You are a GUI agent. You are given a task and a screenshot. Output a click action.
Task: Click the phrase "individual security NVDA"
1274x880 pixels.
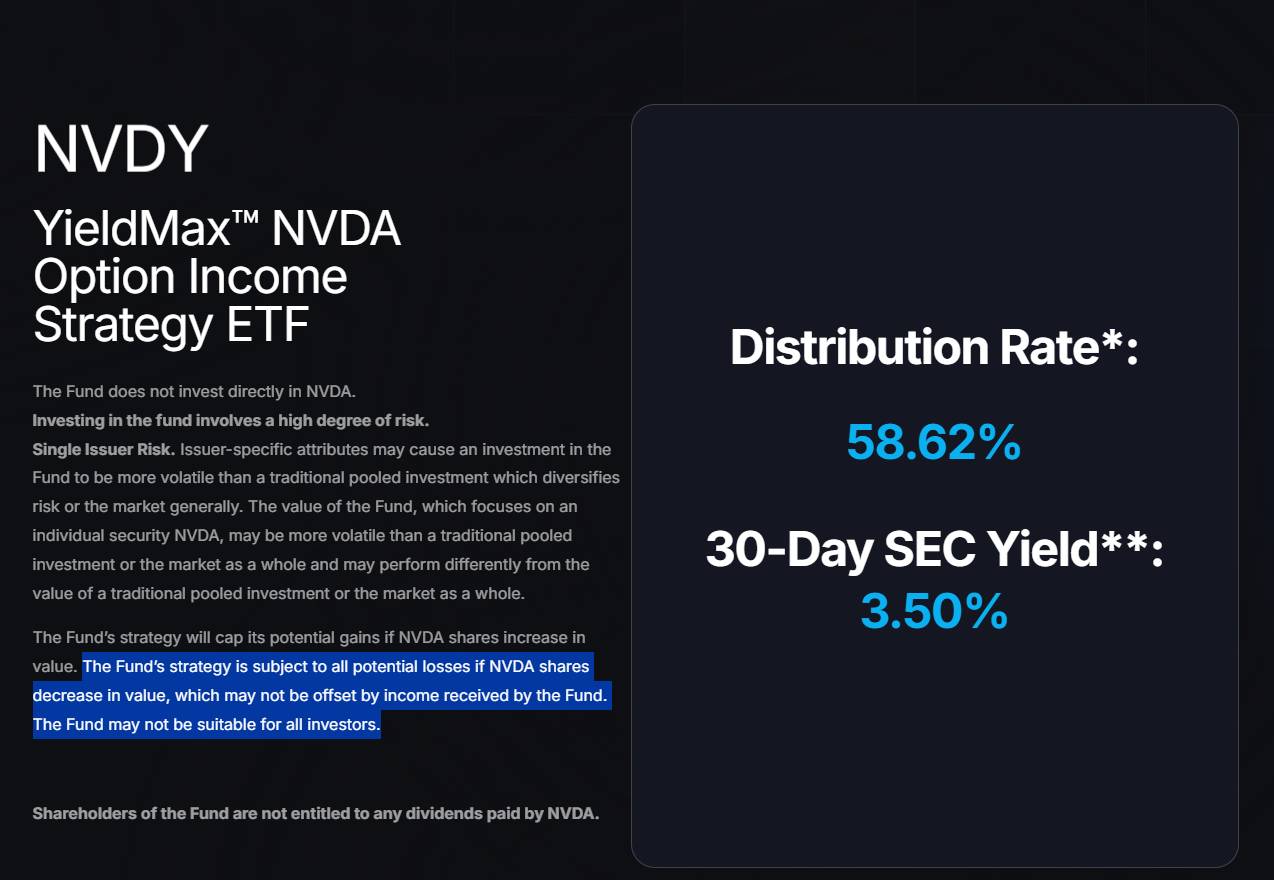click(x=121, y=535)
